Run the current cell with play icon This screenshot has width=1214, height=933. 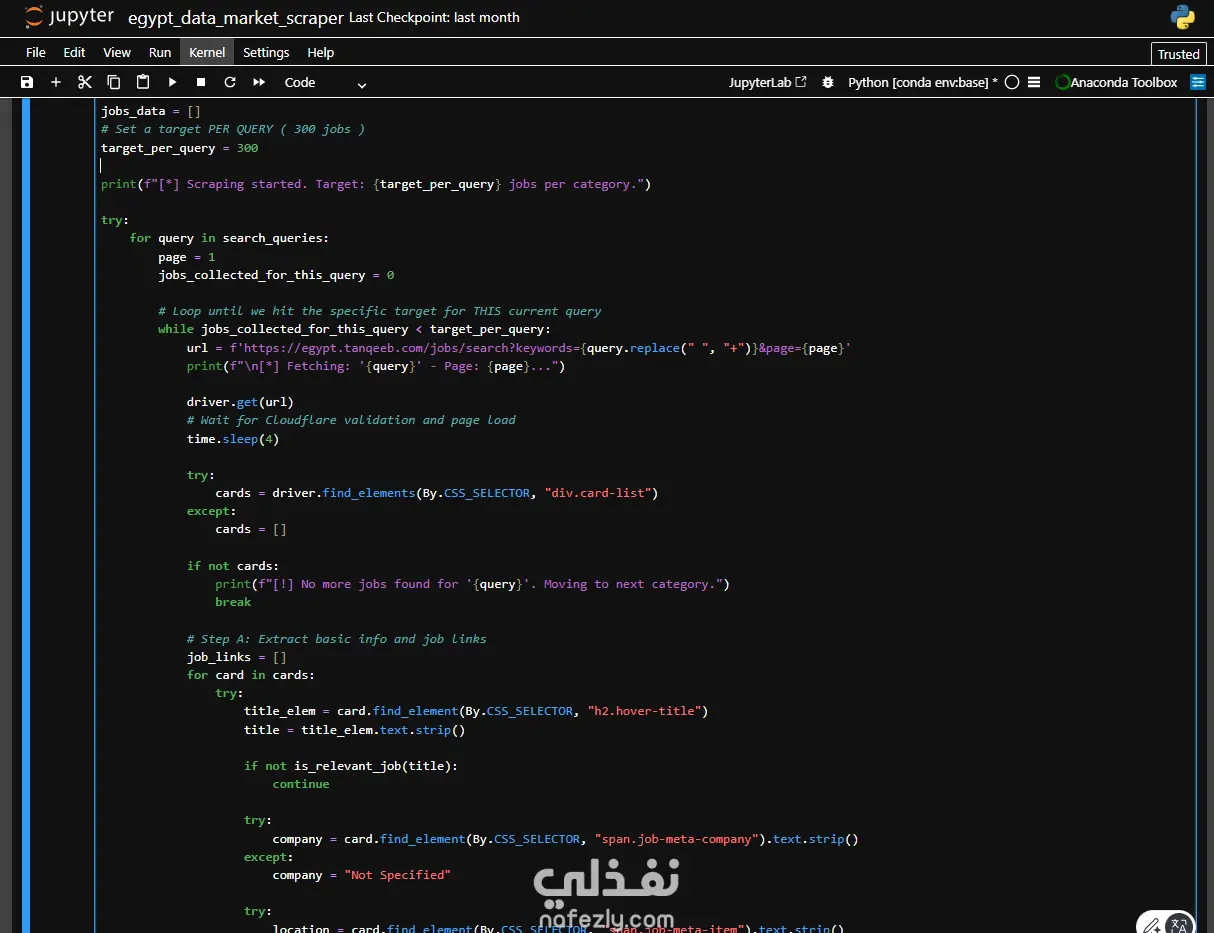click(x=172, y=82)
